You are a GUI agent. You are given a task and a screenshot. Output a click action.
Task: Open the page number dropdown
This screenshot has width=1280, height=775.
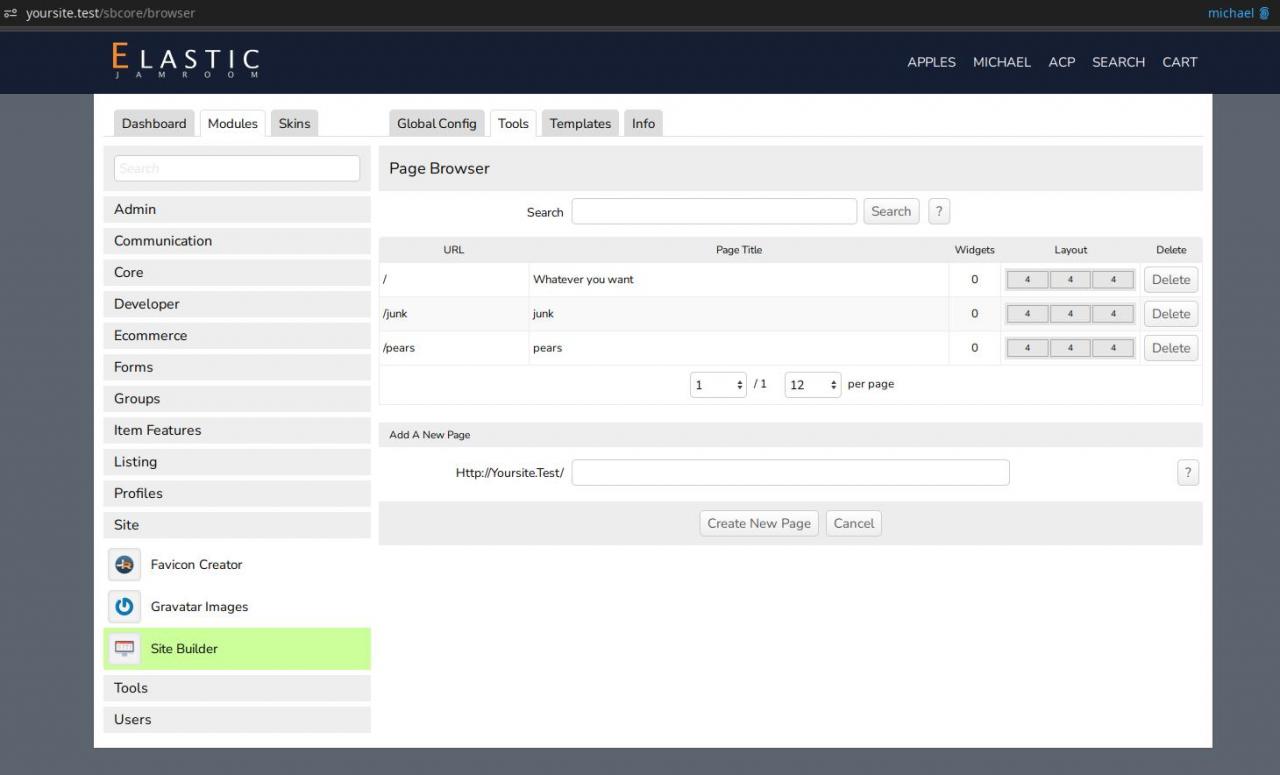pos(718,385)
